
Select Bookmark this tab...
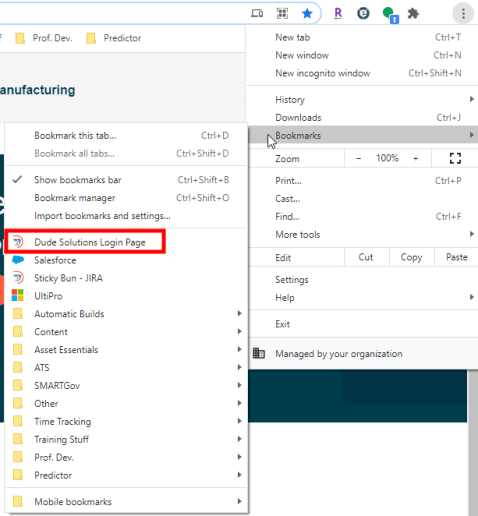pos(126,136)
